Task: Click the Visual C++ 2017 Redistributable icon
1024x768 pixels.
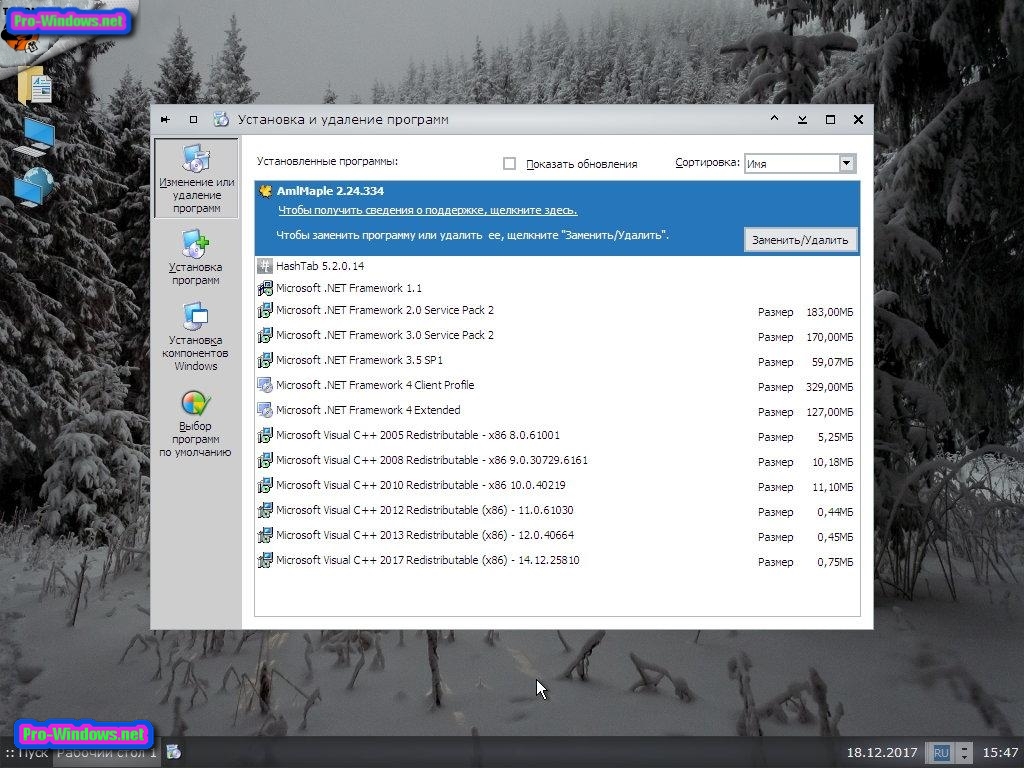Action: click(264, 560)
